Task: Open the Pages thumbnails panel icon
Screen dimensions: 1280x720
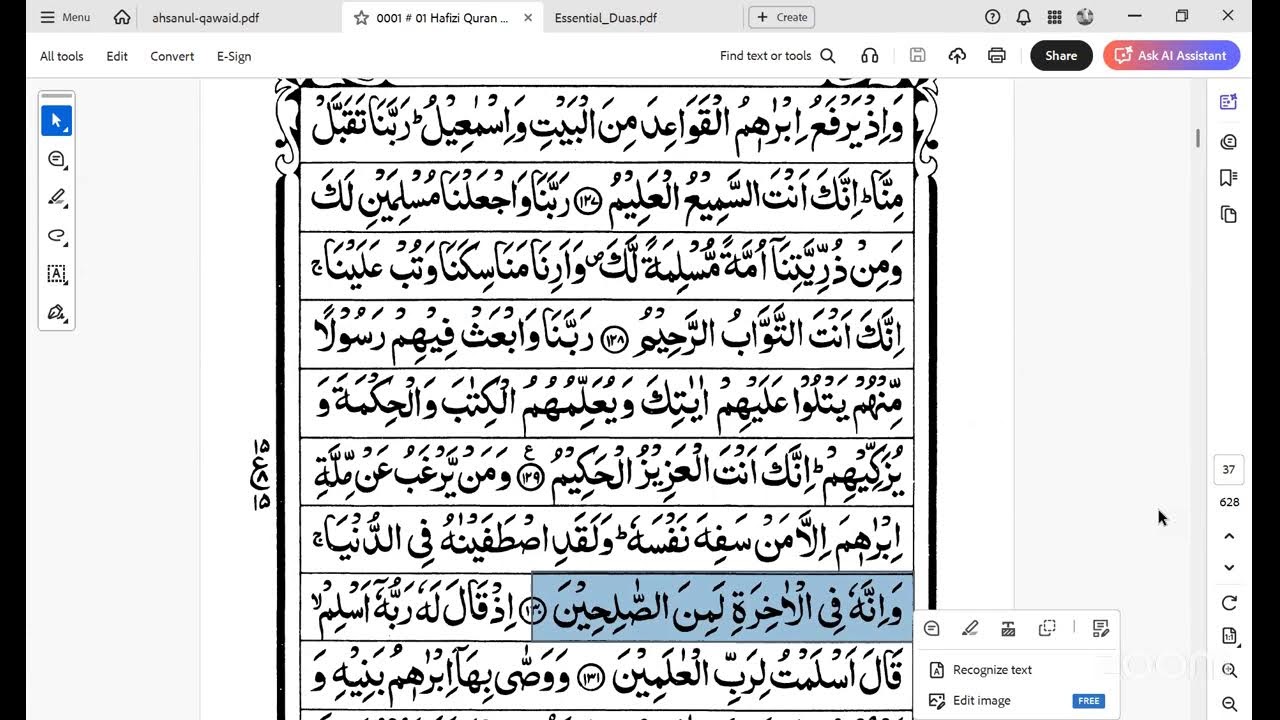Action: pos(1229,215)
